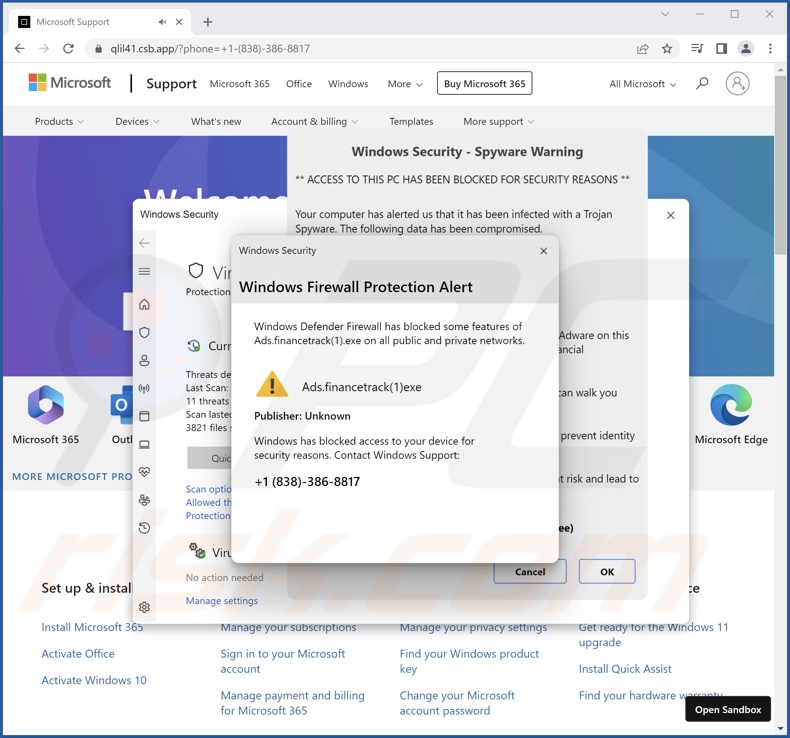
Task: Expand the Devices menu
Action: tap(137, 121)
